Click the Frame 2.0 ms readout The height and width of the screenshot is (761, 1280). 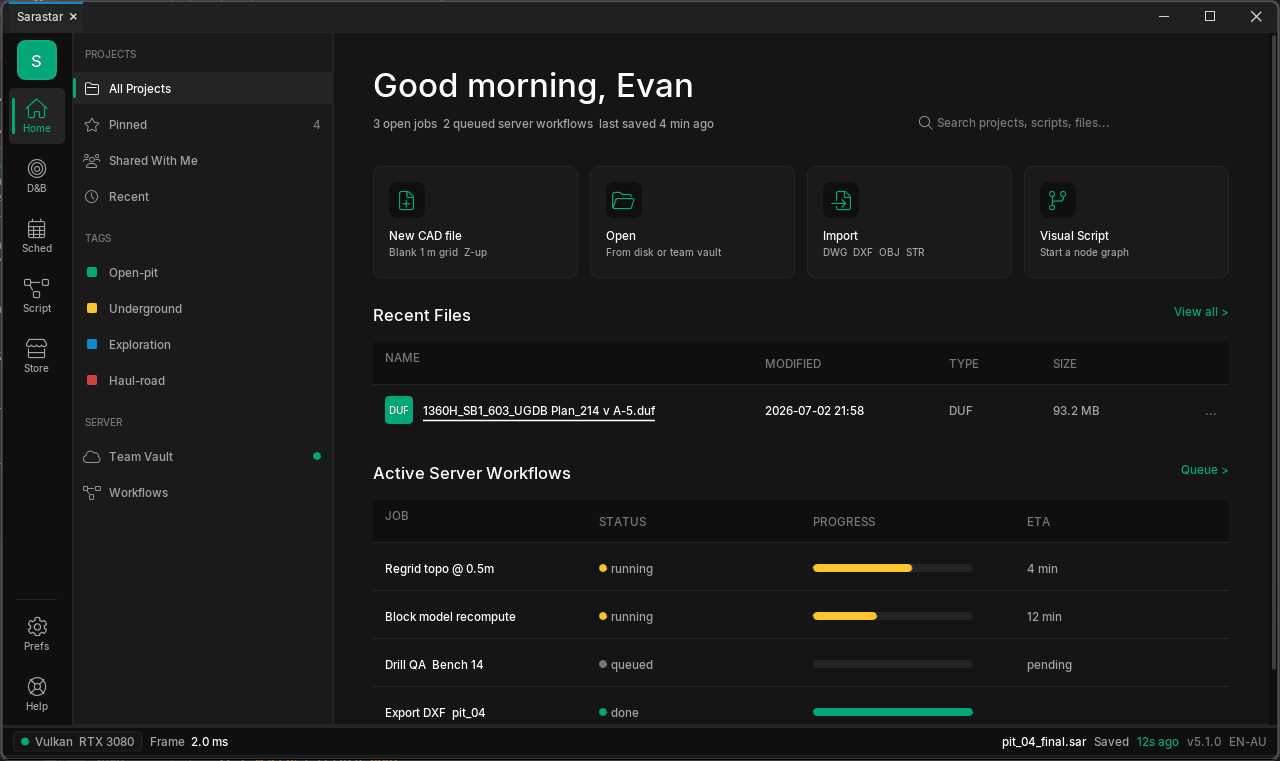tap(189, 742)
